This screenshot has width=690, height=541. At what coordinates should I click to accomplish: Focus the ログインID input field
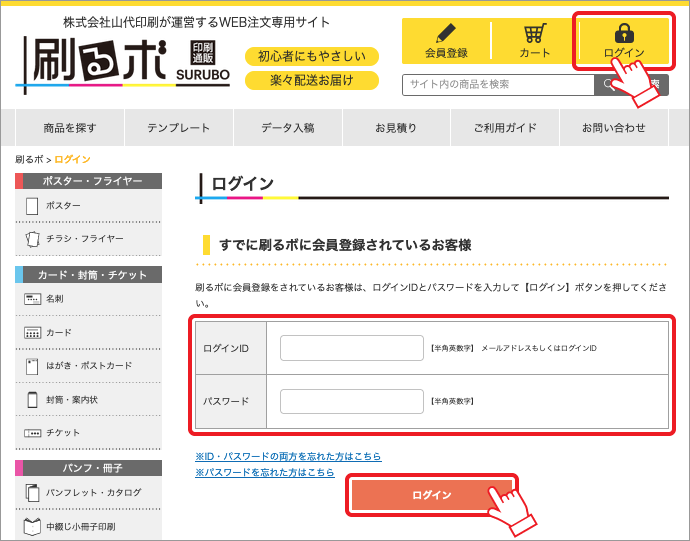(352, 348)
